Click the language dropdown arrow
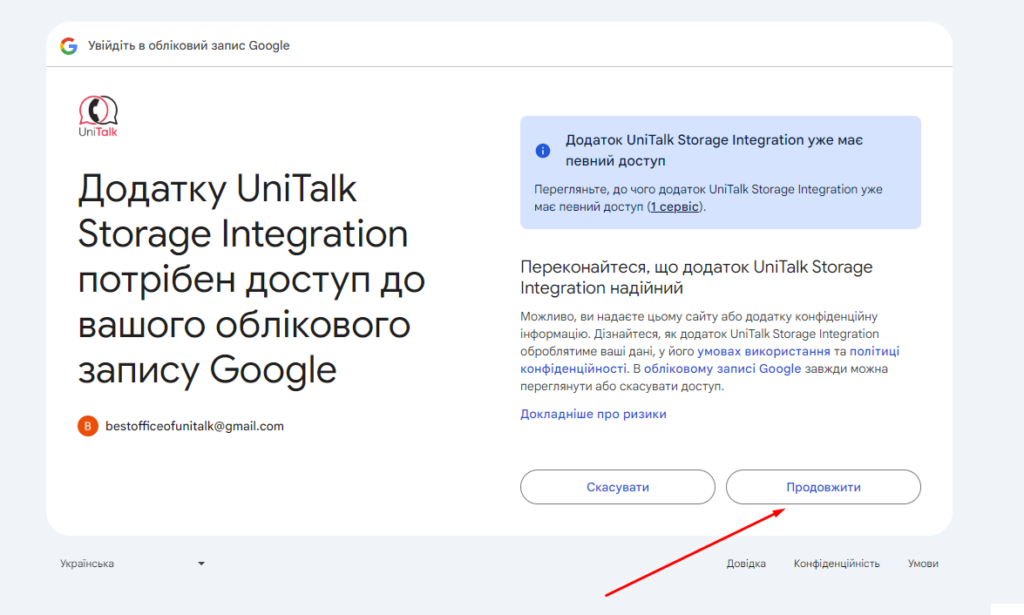1024x615 pixels. [x=201, y=564]
